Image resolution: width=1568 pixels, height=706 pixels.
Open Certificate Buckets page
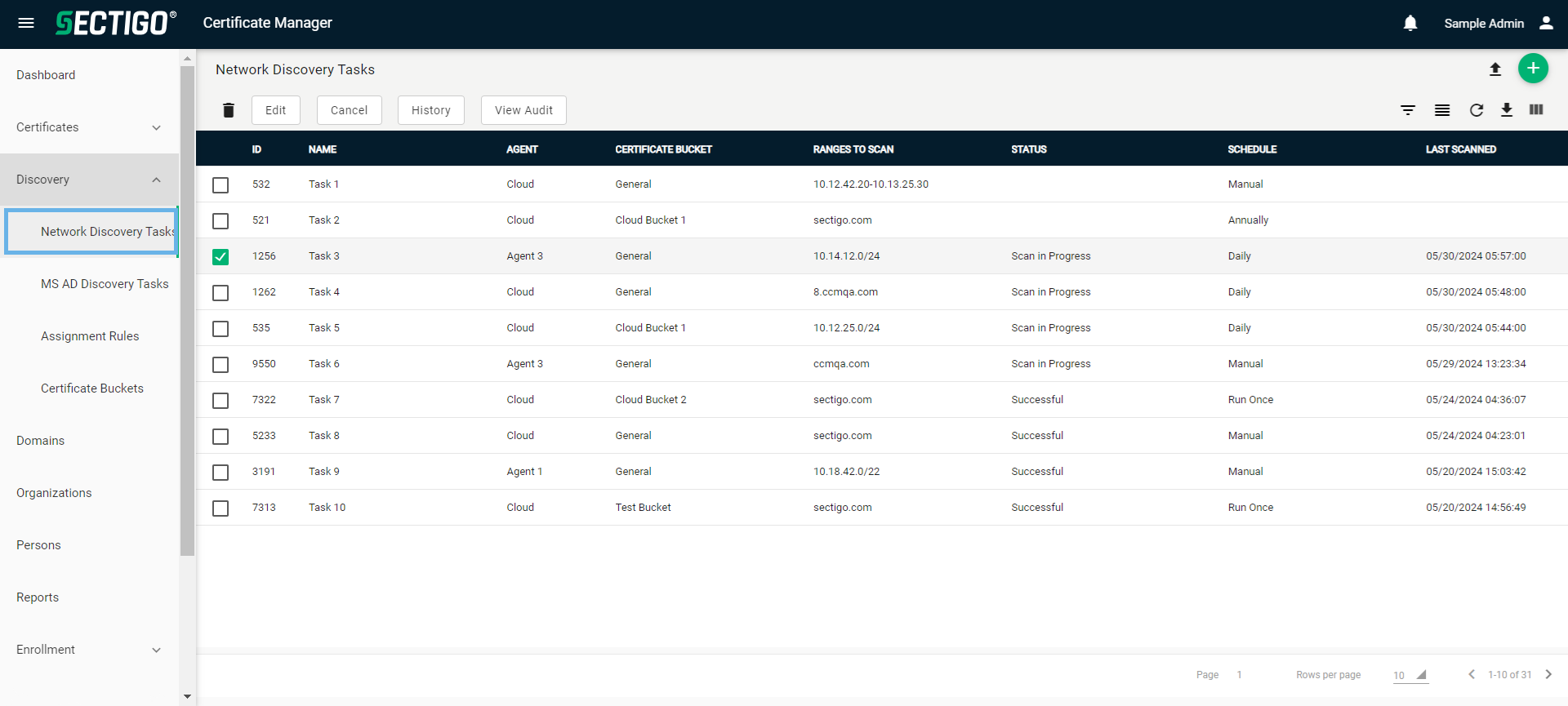tap(92, 389)
